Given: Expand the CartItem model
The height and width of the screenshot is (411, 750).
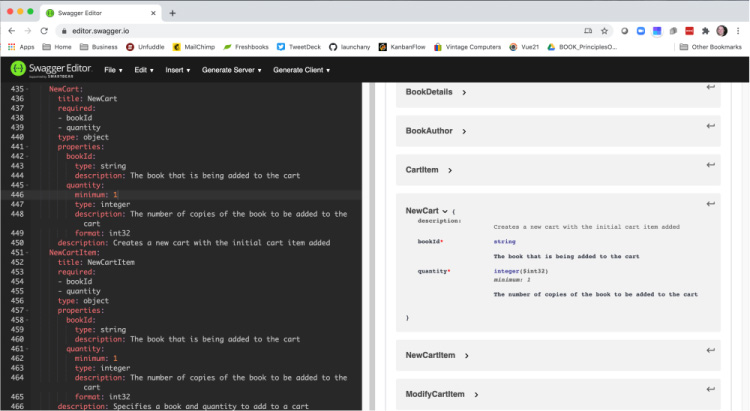Looking at the screenshot, I should click(x=429, y=170).
